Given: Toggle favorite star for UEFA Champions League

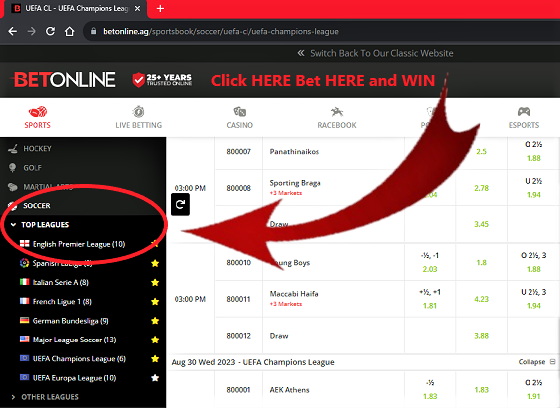Looking at the screenshot, I should tap(155, 358).
